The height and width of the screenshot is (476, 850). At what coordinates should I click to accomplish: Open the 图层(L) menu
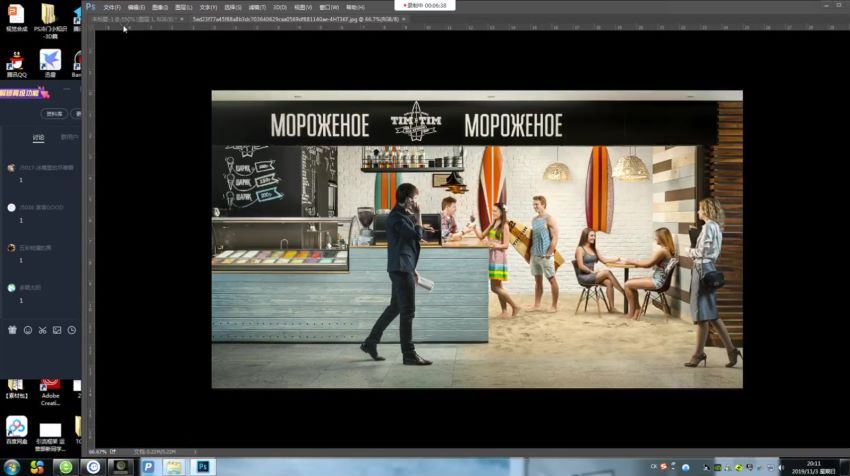click(x=184, y=8)
